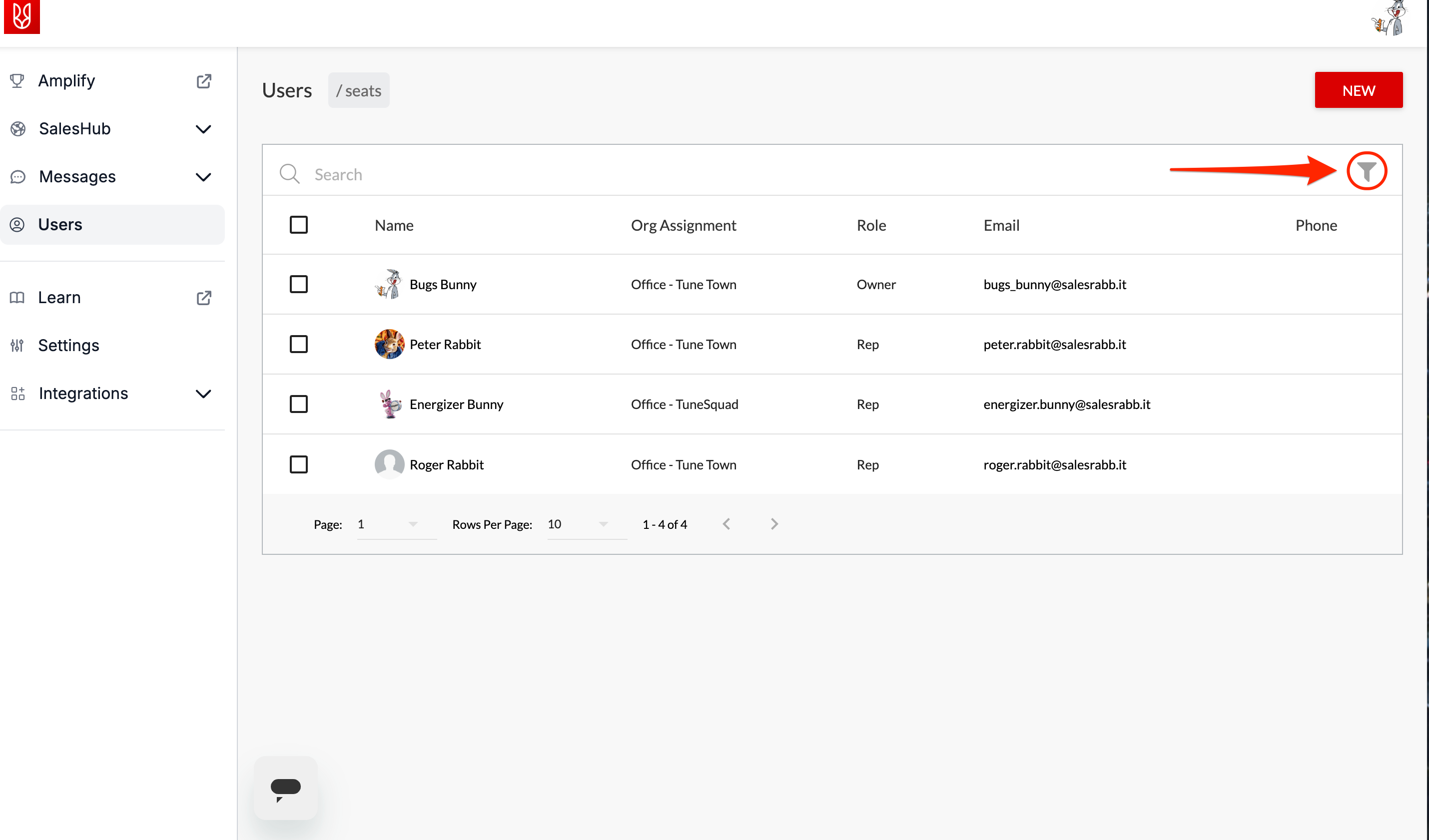
Task: Open Rows Per Page dropdown
Action: 587,524
